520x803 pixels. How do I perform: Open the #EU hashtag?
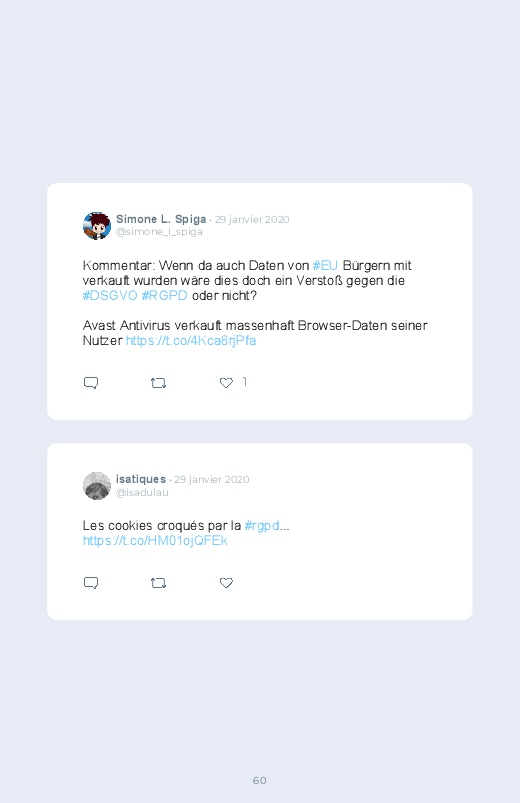(x=325, y=265)
